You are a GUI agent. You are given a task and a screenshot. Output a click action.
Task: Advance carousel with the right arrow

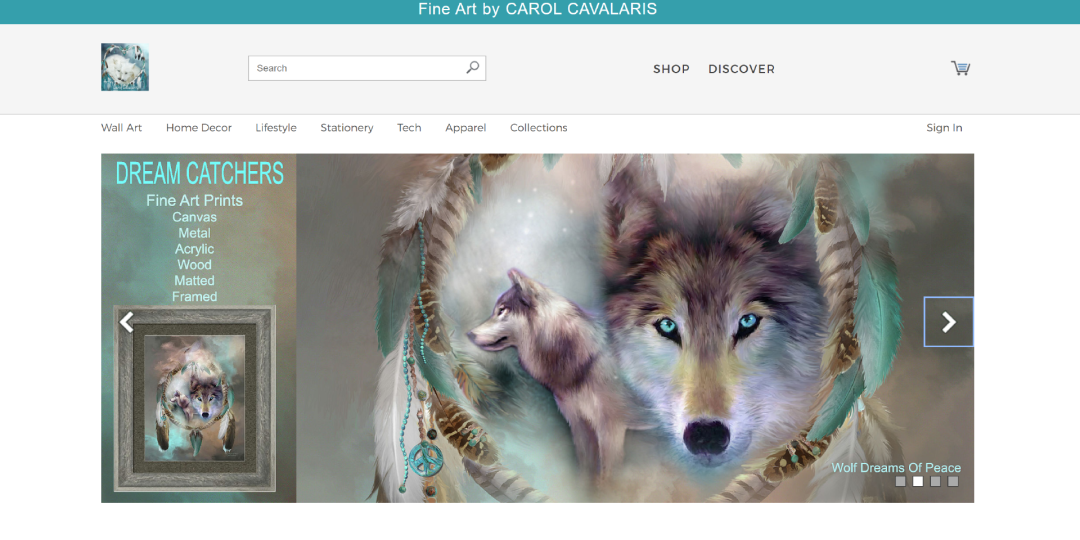tap(948, 322)
